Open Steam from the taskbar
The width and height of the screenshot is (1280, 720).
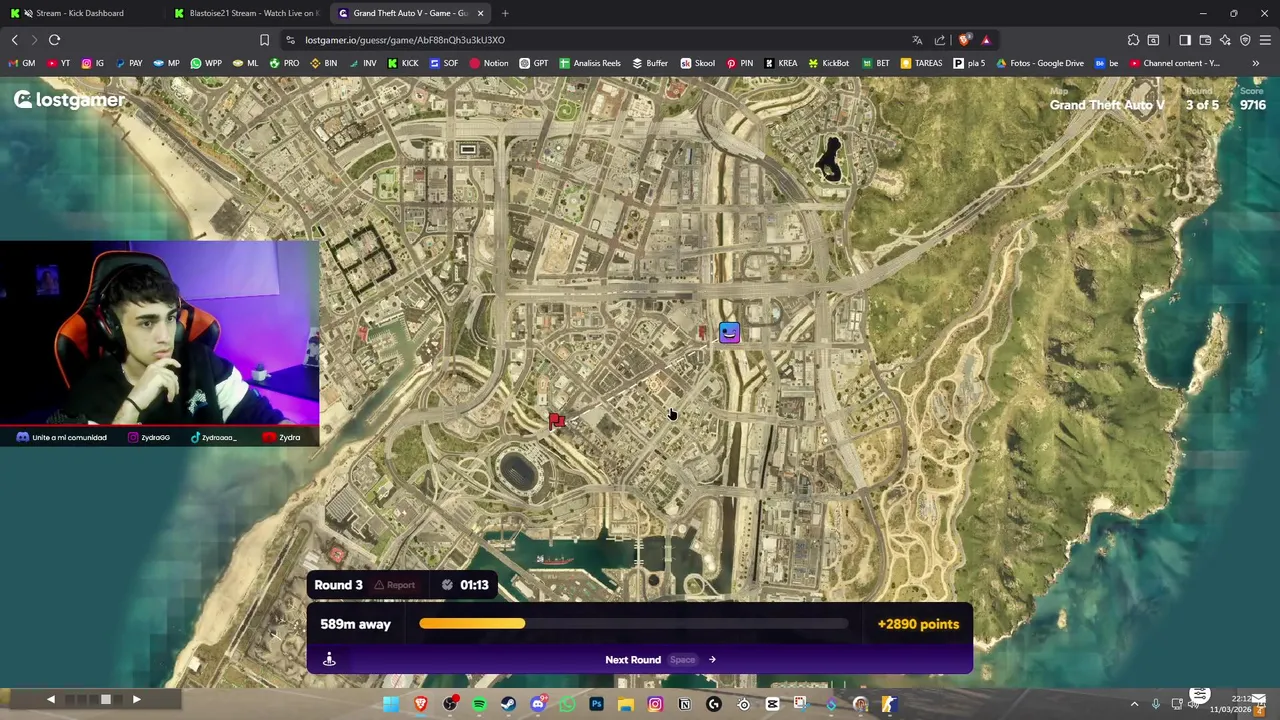[x=508, y=705]
